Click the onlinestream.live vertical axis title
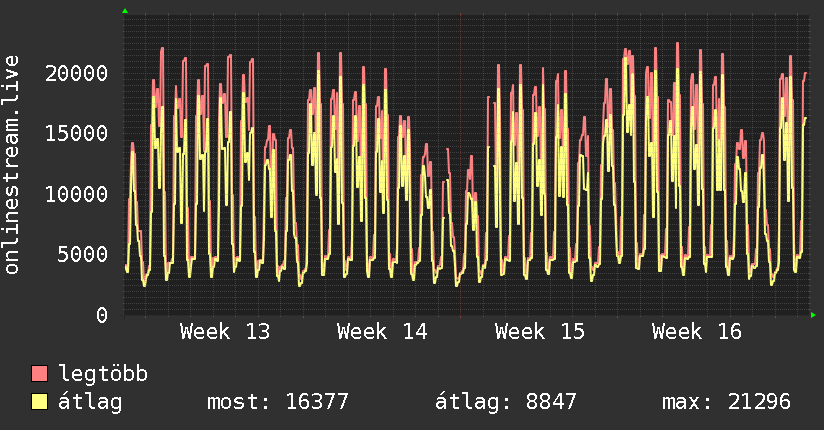824x430 pixels. [x=12, y=165]
